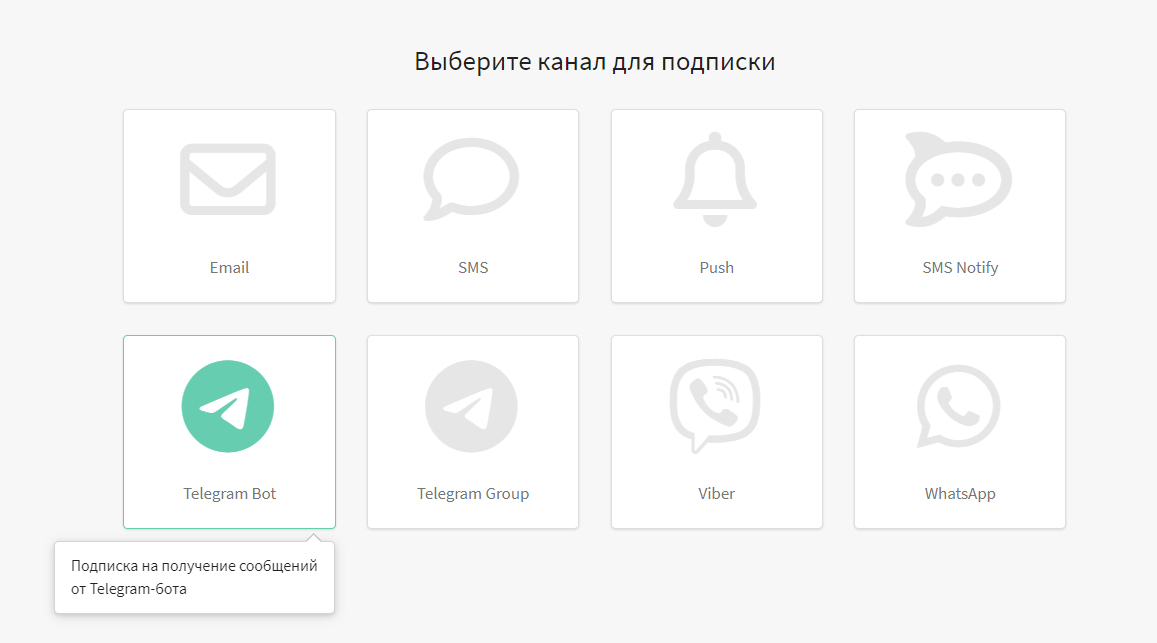The image size is (1157, 643).
Task: Click the SMS card label
Action: pyautogui.click(x=473, y=267)
